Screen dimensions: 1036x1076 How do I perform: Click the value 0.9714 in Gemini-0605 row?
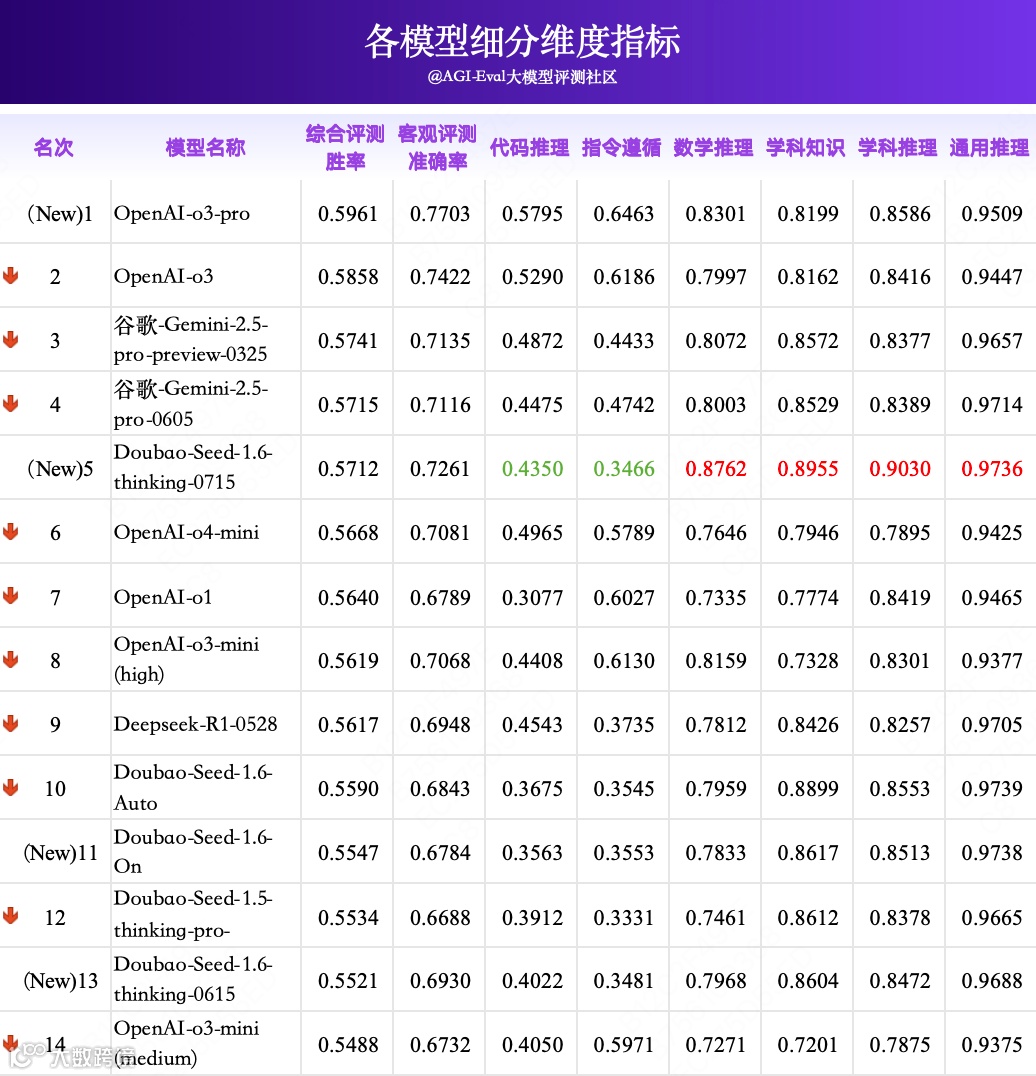(991, 404)
